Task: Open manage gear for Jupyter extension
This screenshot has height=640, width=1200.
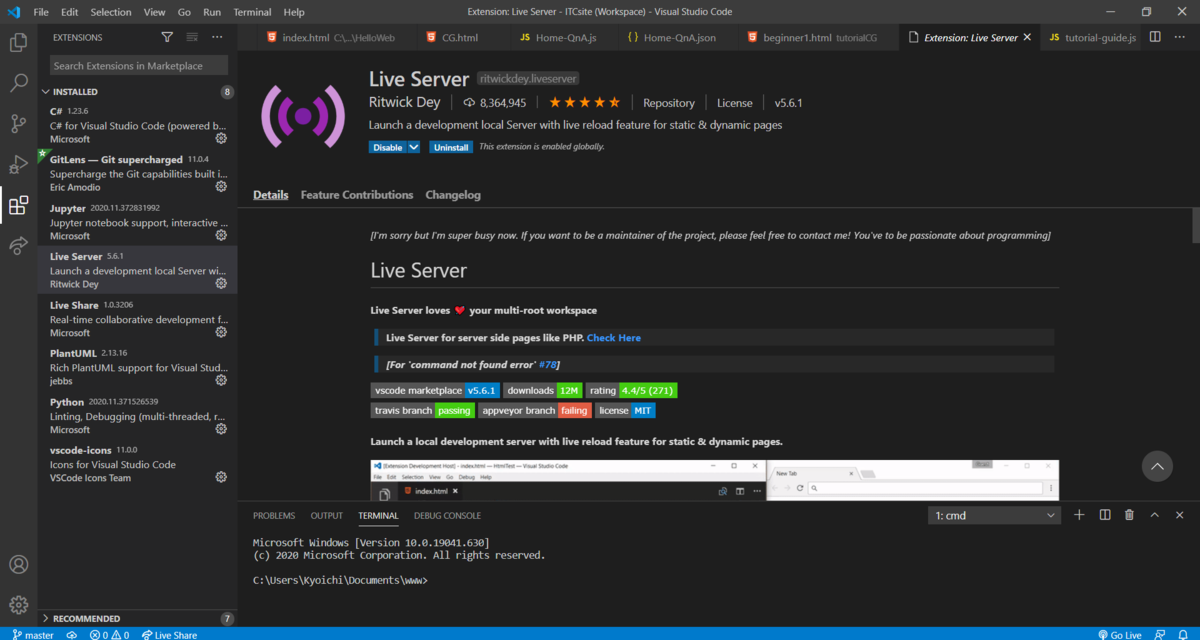Action: tap(221, 235)
